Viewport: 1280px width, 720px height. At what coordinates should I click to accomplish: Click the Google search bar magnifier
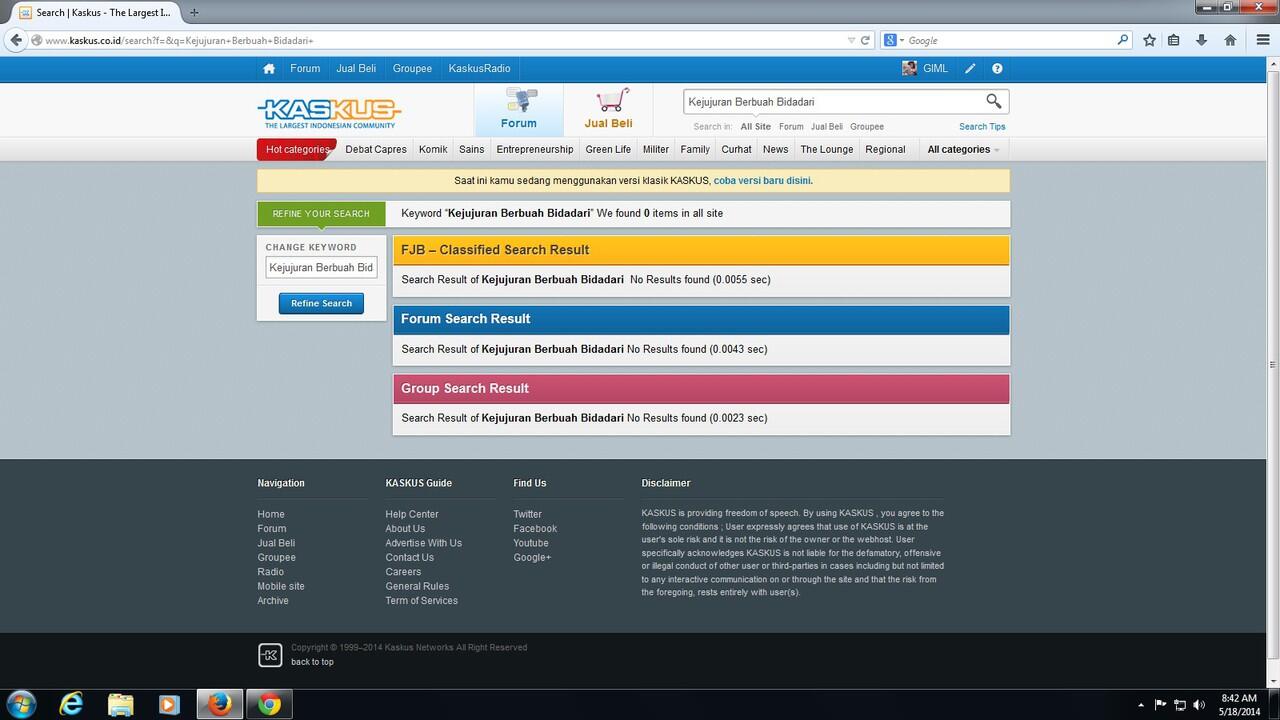[1123, 40]
